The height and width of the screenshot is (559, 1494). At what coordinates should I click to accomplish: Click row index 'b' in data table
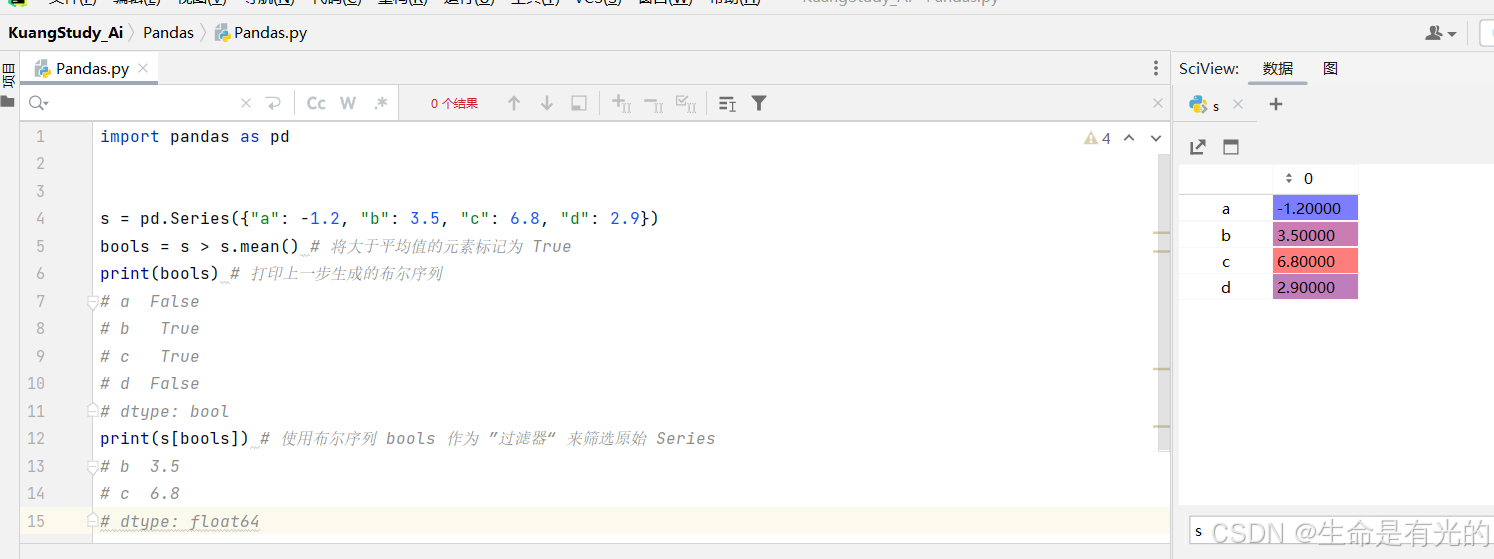[1226, 235]
